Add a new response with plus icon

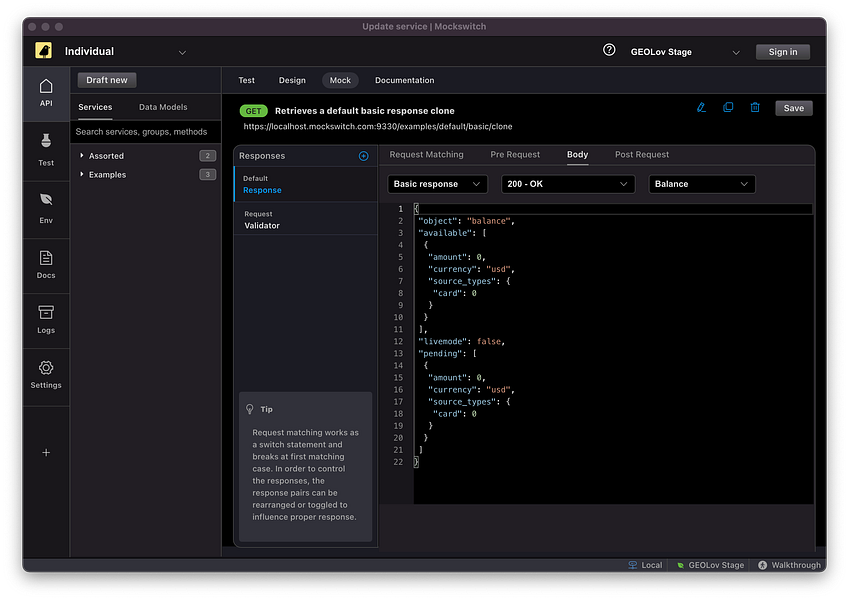[x=363, y=156]
